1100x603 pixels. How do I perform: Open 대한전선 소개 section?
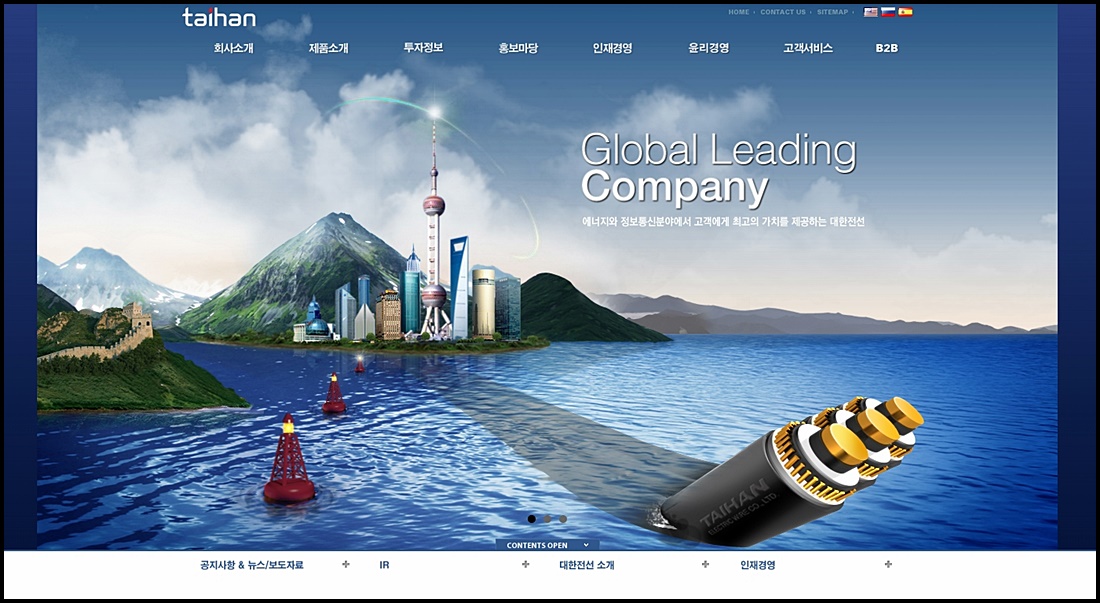[586, 564]
